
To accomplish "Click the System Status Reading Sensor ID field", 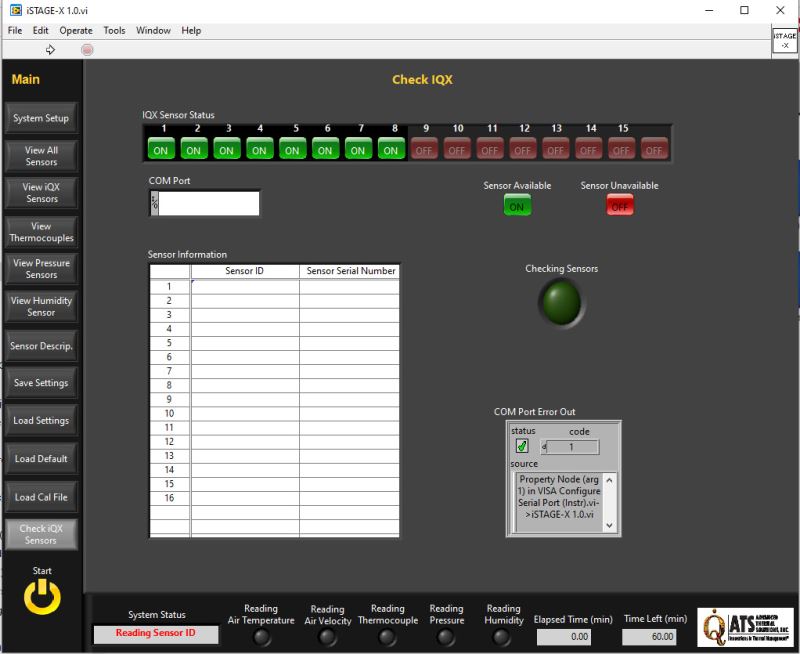I will (156, 633).
